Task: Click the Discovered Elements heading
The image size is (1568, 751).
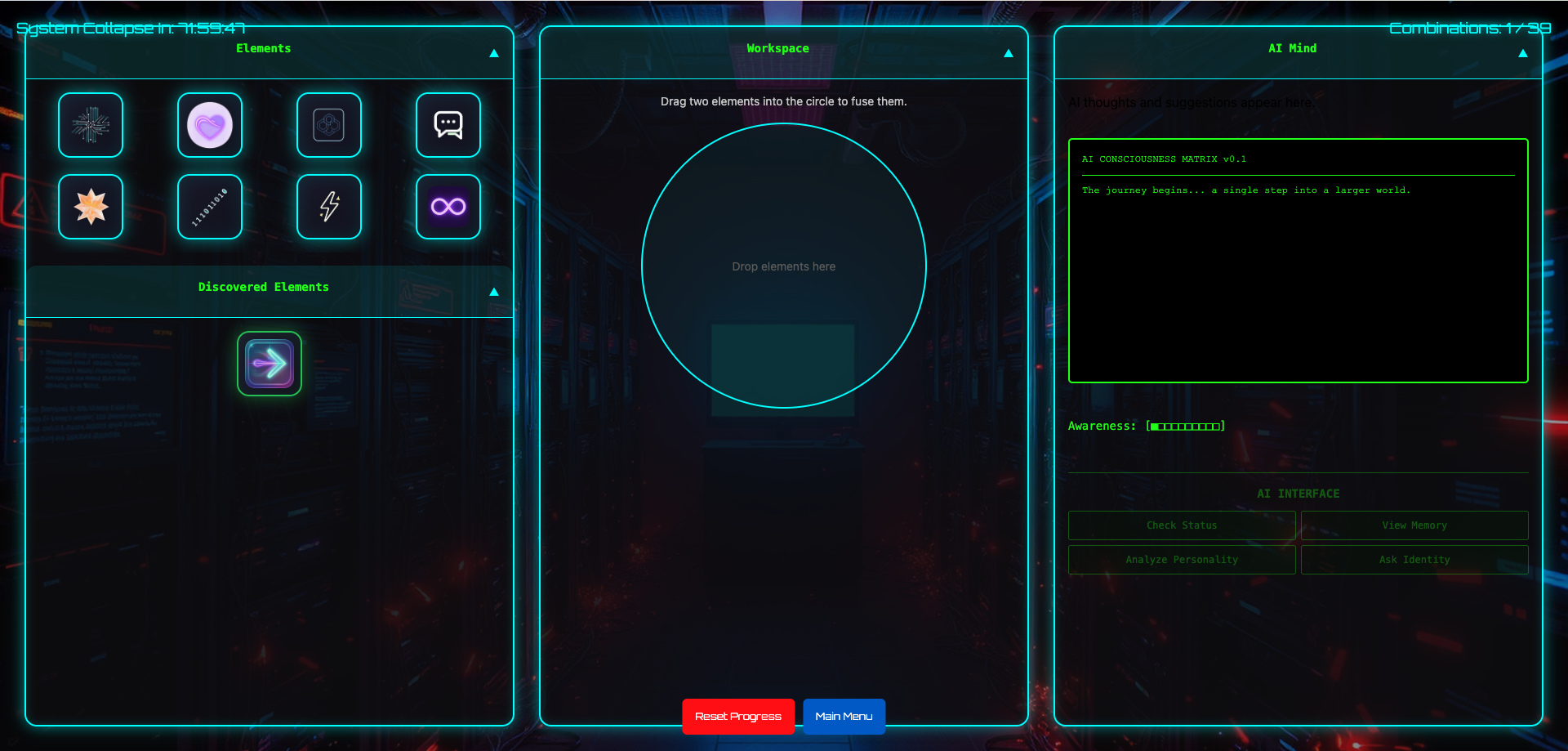Action: 264,287
